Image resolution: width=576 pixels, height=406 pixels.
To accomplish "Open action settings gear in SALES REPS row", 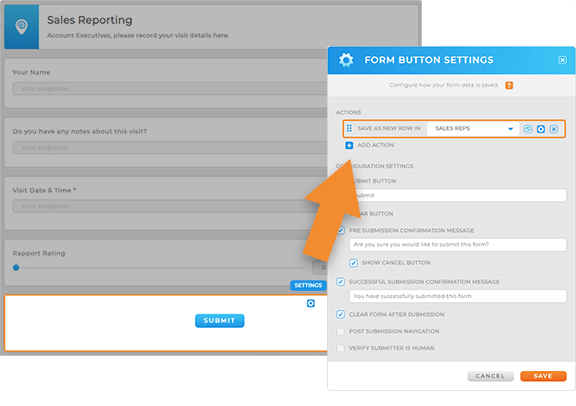I will pyautogui.click(x=541, y=129).
